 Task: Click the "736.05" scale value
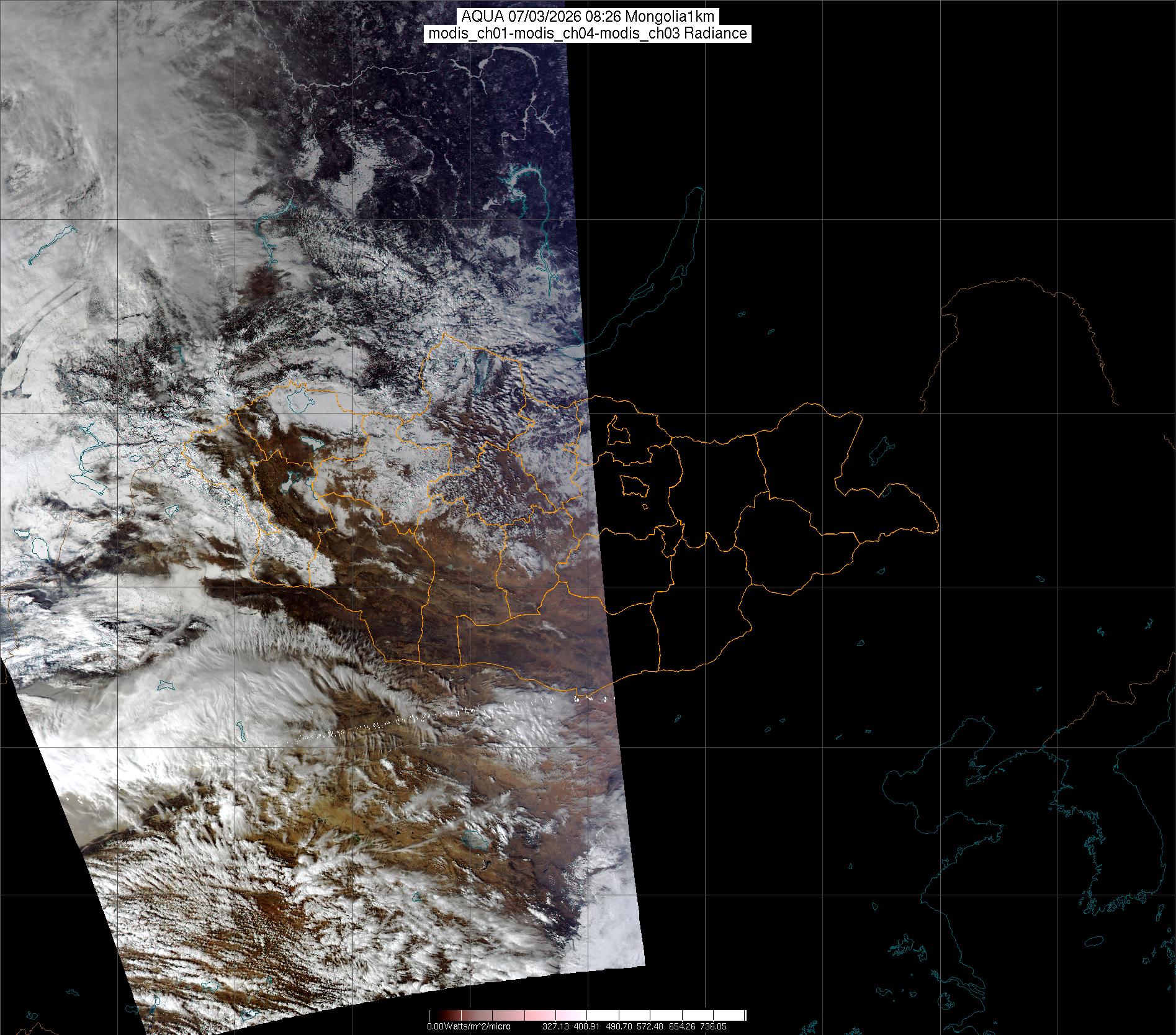click(x=713, y=1026)
